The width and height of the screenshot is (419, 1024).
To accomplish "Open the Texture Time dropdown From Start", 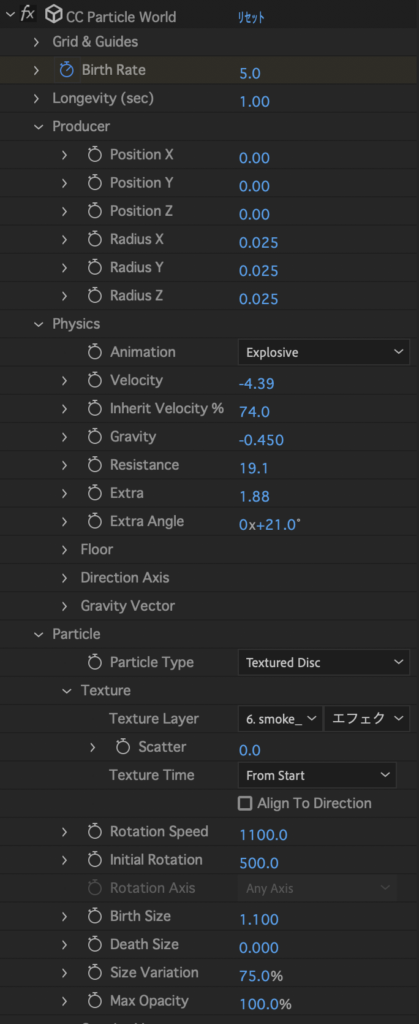I will pos(317,776).
